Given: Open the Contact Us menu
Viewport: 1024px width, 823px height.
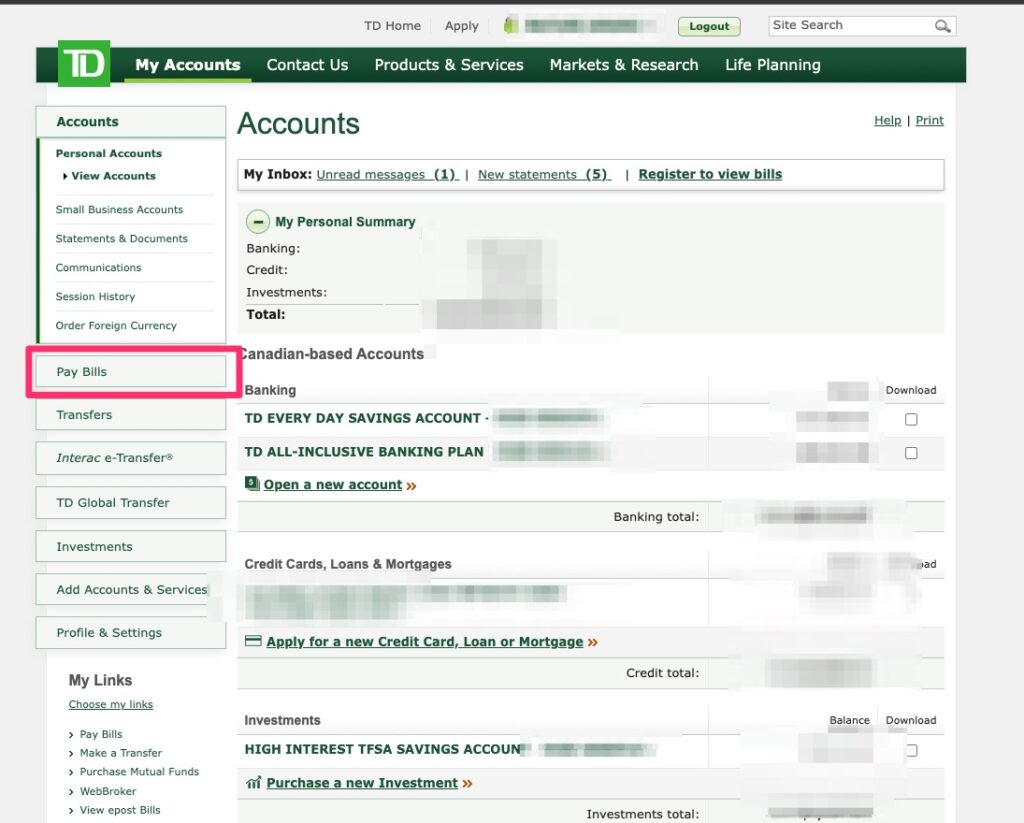Looking at the screenshot, I should click(x=307, y=65).
